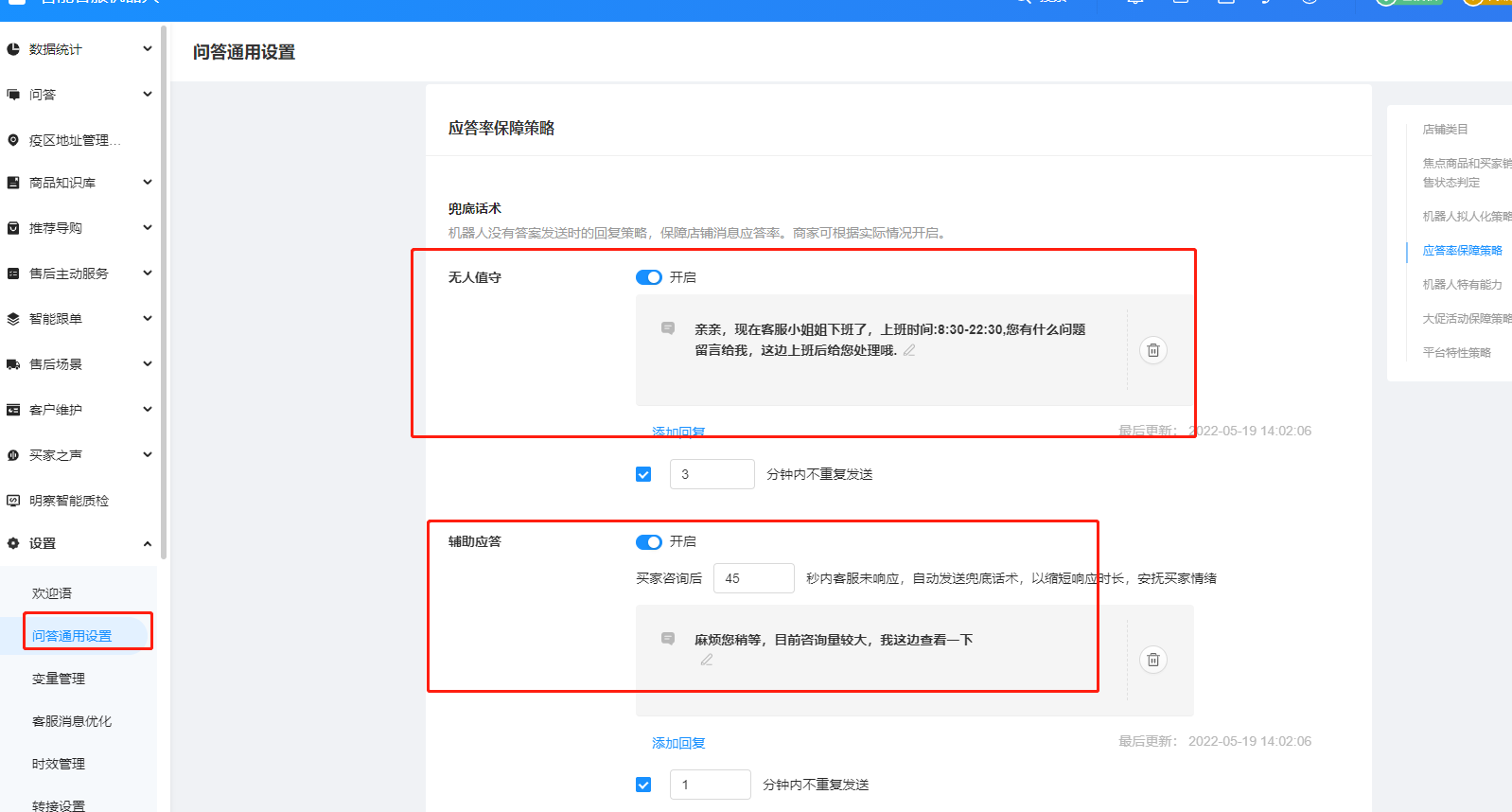This screenshot has height=812, width=1512.
Task: Uncheck the 1 分钟内不重复发送 checkbox
Action: coord(643,785)
